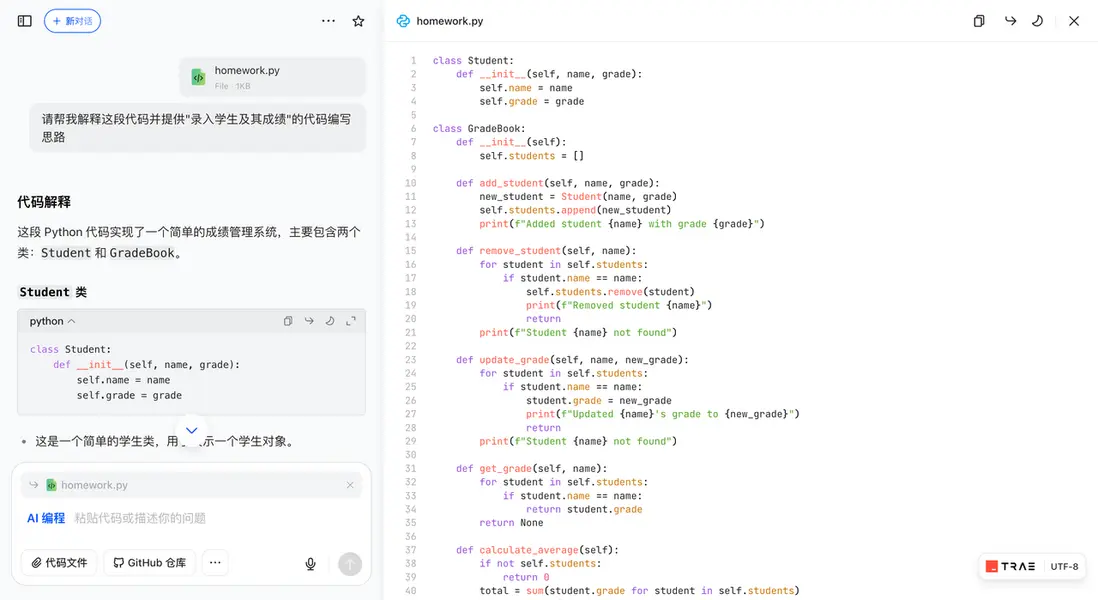Image resolution: width=1098 pixels, height=600 pixels.
Task: Click the export arrow icon in file viewer header
Action: pyautogui.click(x=1010, y=21)
